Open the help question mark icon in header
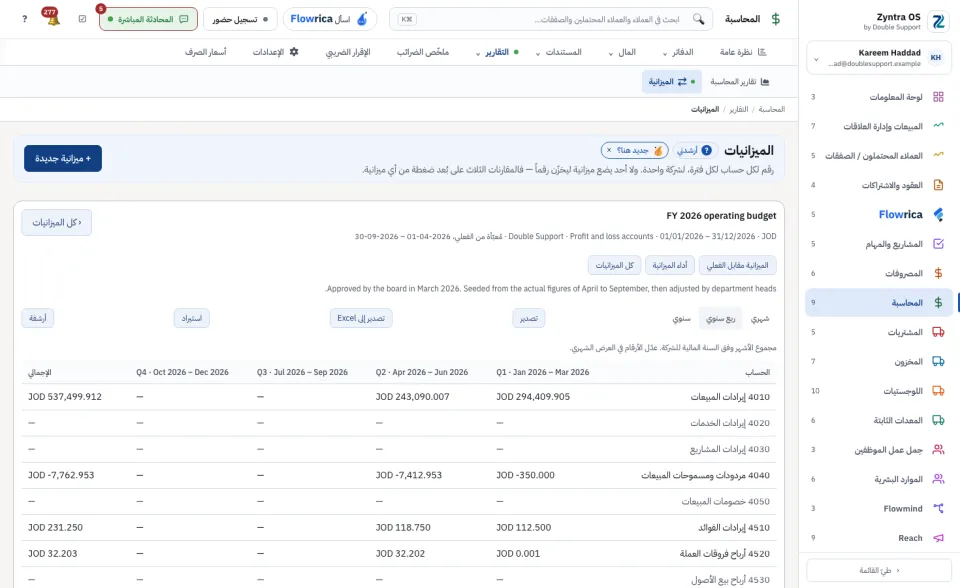Image resolution: width=960 pixels, height=588 pixels. [24, 19]
